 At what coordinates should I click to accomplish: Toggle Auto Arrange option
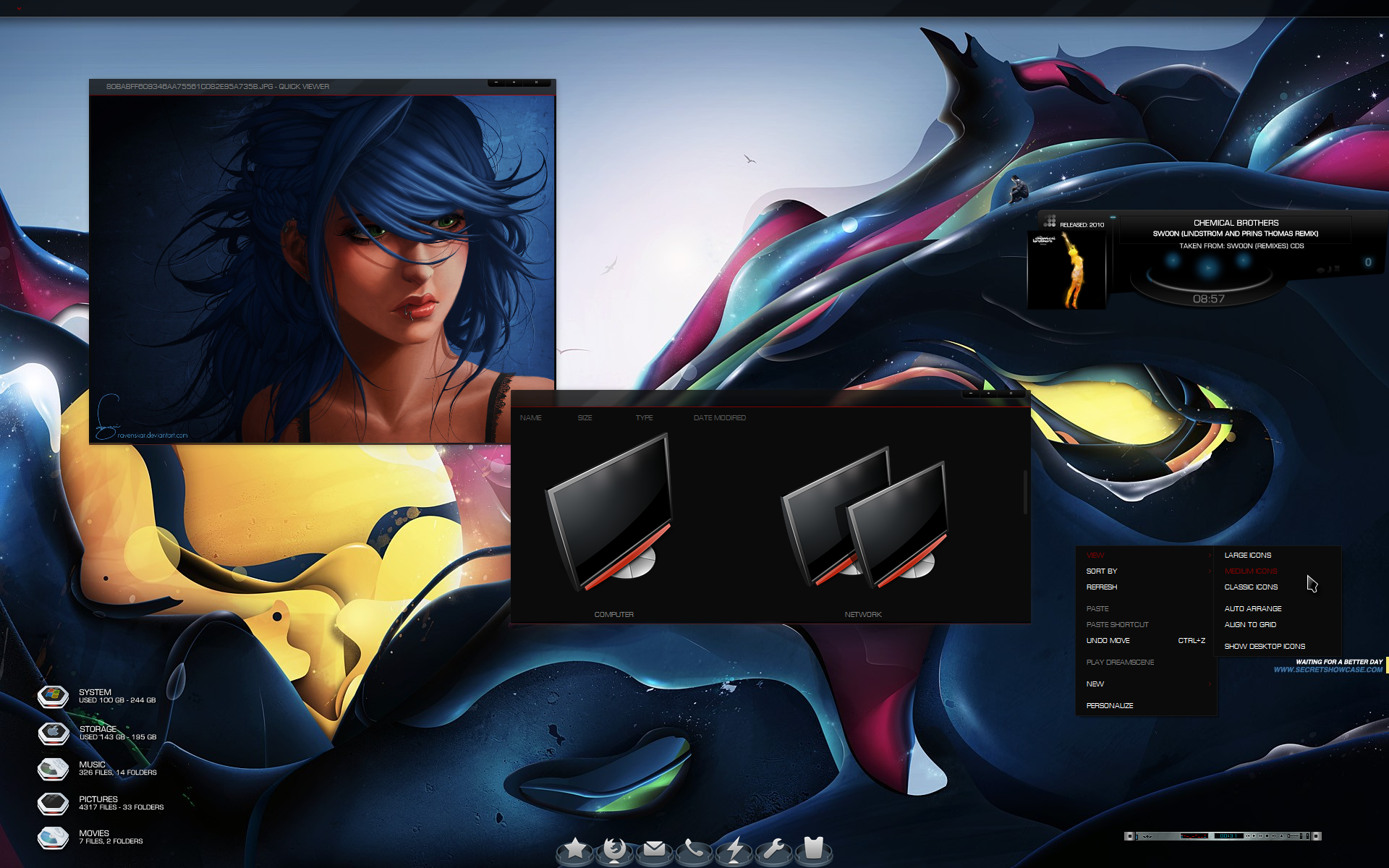pyautogui.click(x=1278, y=609)
